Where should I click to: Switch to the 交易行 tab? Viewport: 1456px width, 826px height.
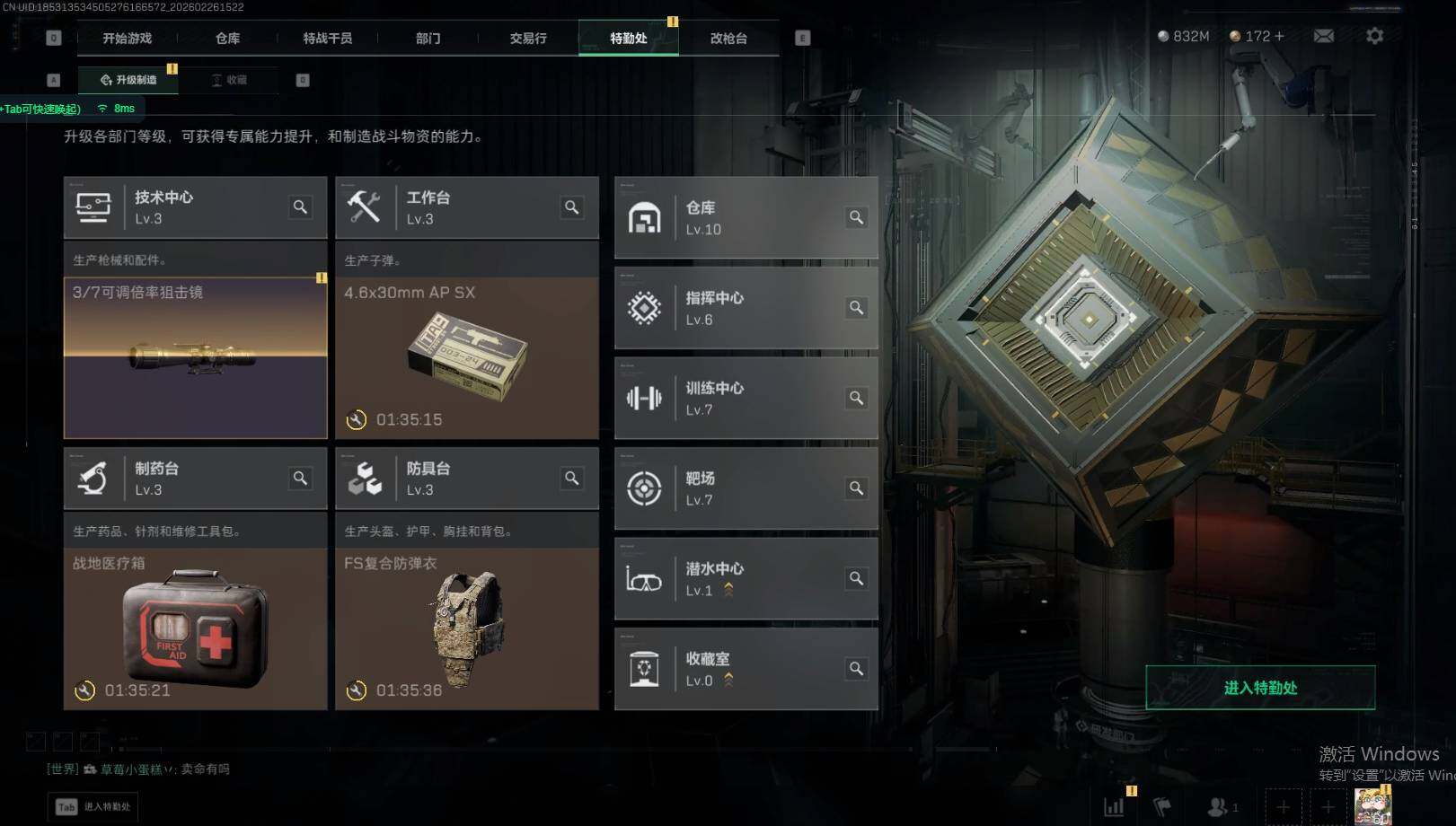click(x=528, y=38)
